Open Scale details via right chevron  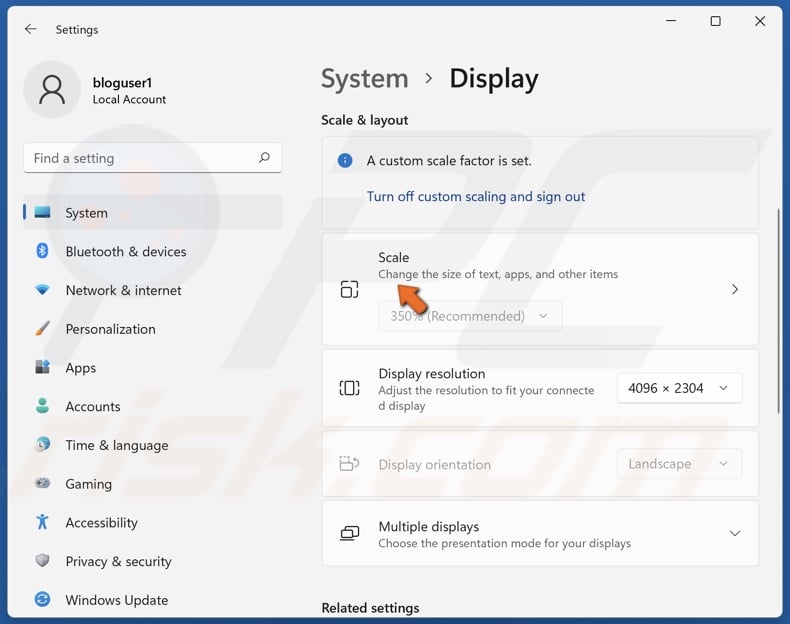(x=735, y=289)
